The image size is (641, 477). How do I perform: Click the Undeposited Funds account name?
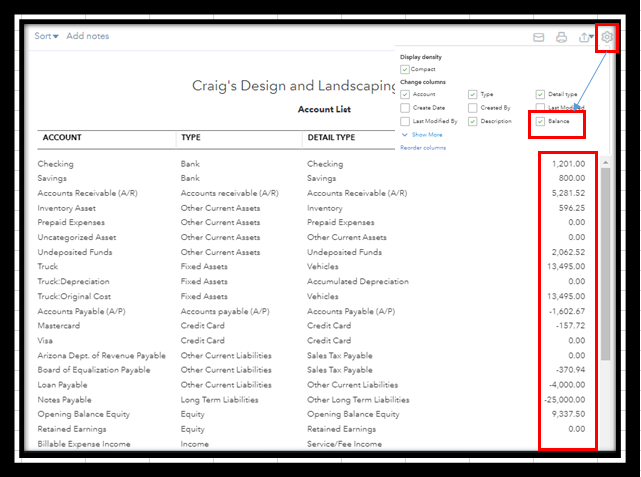point(75,252)
